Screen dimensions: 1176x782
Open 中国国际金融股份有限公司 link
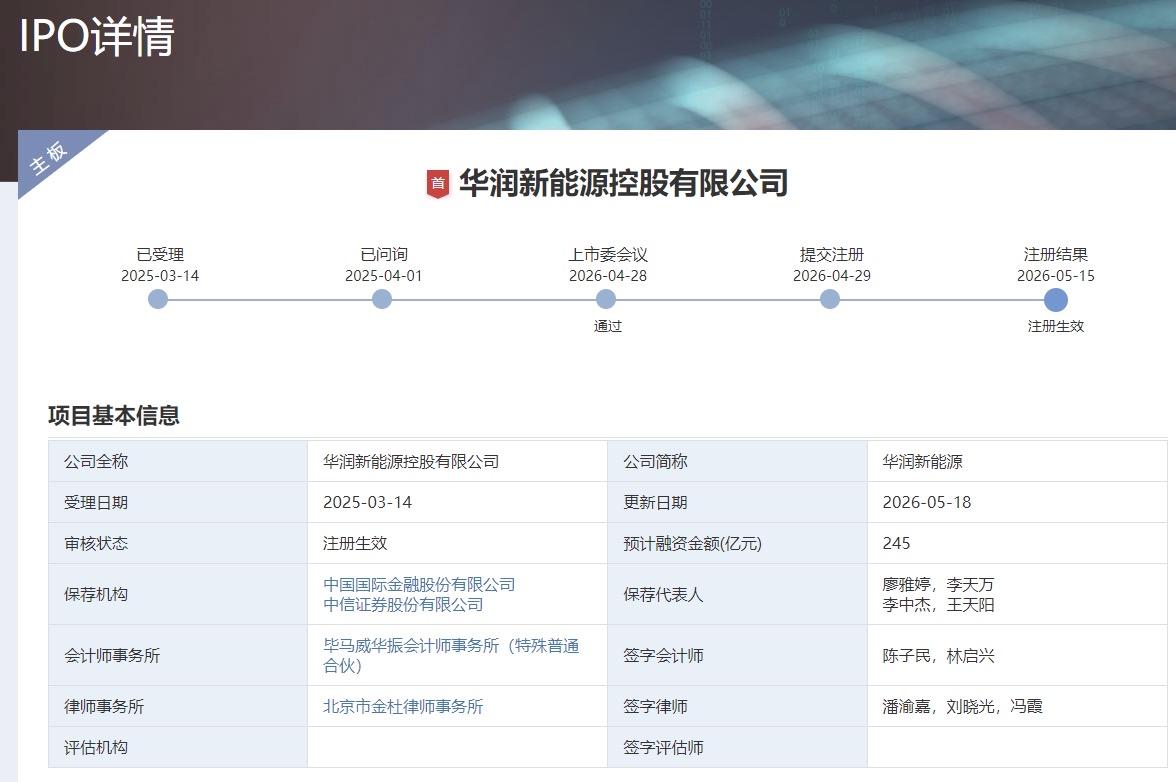tap(419, 584)
